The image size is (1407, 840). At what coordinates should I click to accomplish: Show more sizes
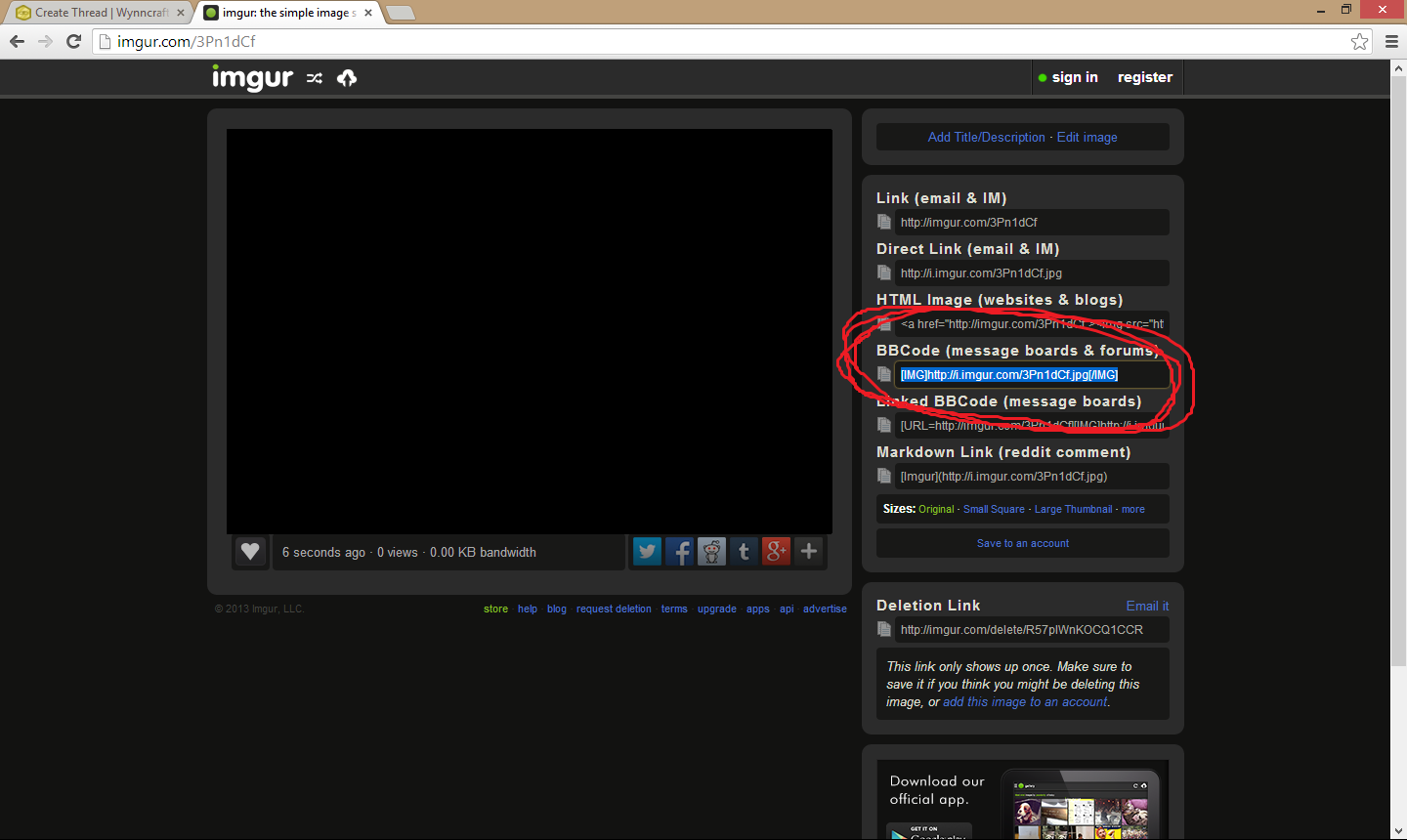[1133, 509]
